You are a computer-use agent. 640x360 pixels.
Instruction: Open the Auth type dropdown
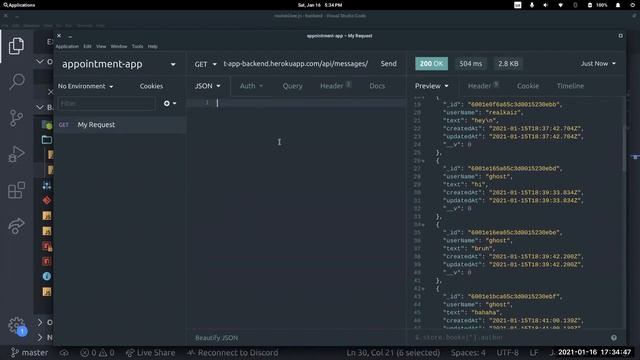click(251, 86)
